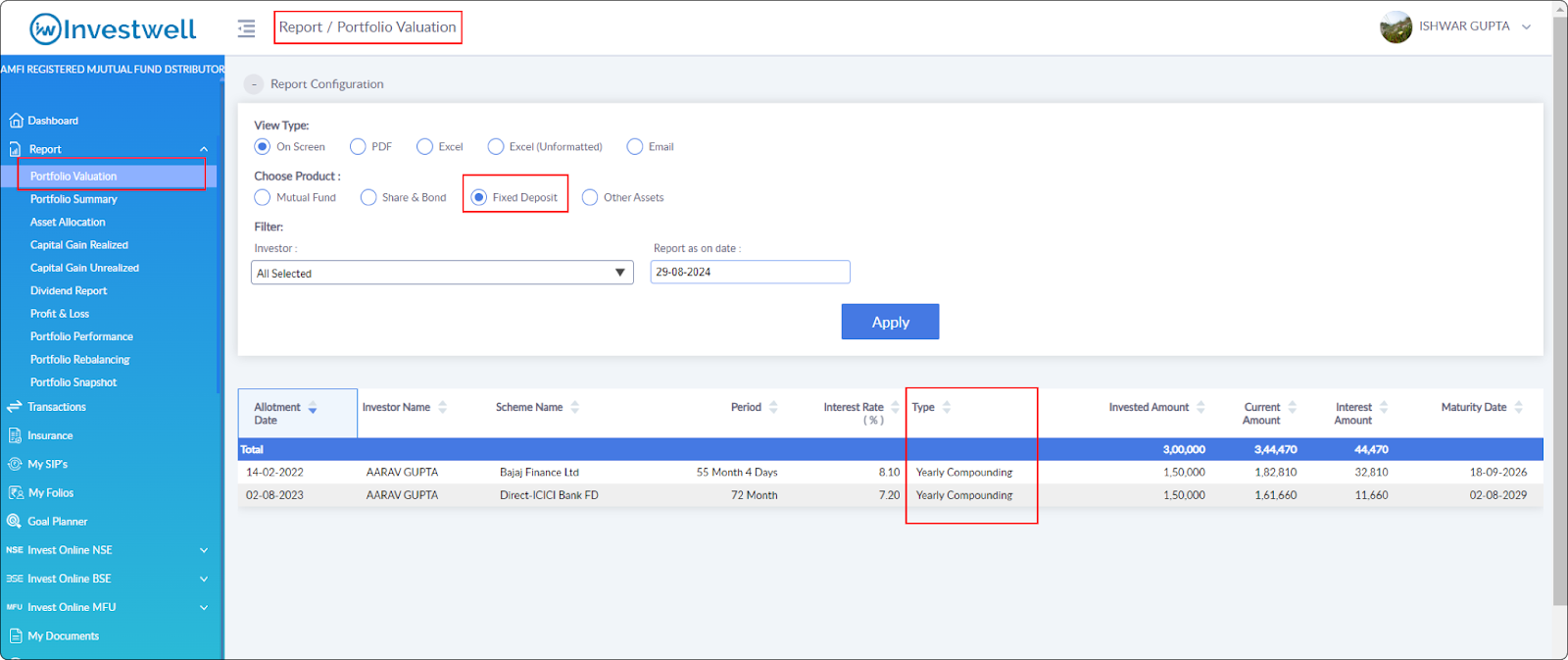This screenshot has width=1568, height=660.
Task: Sort by Interest Amount arrows
Action: pyautogui.click(x=1384, y=407)
